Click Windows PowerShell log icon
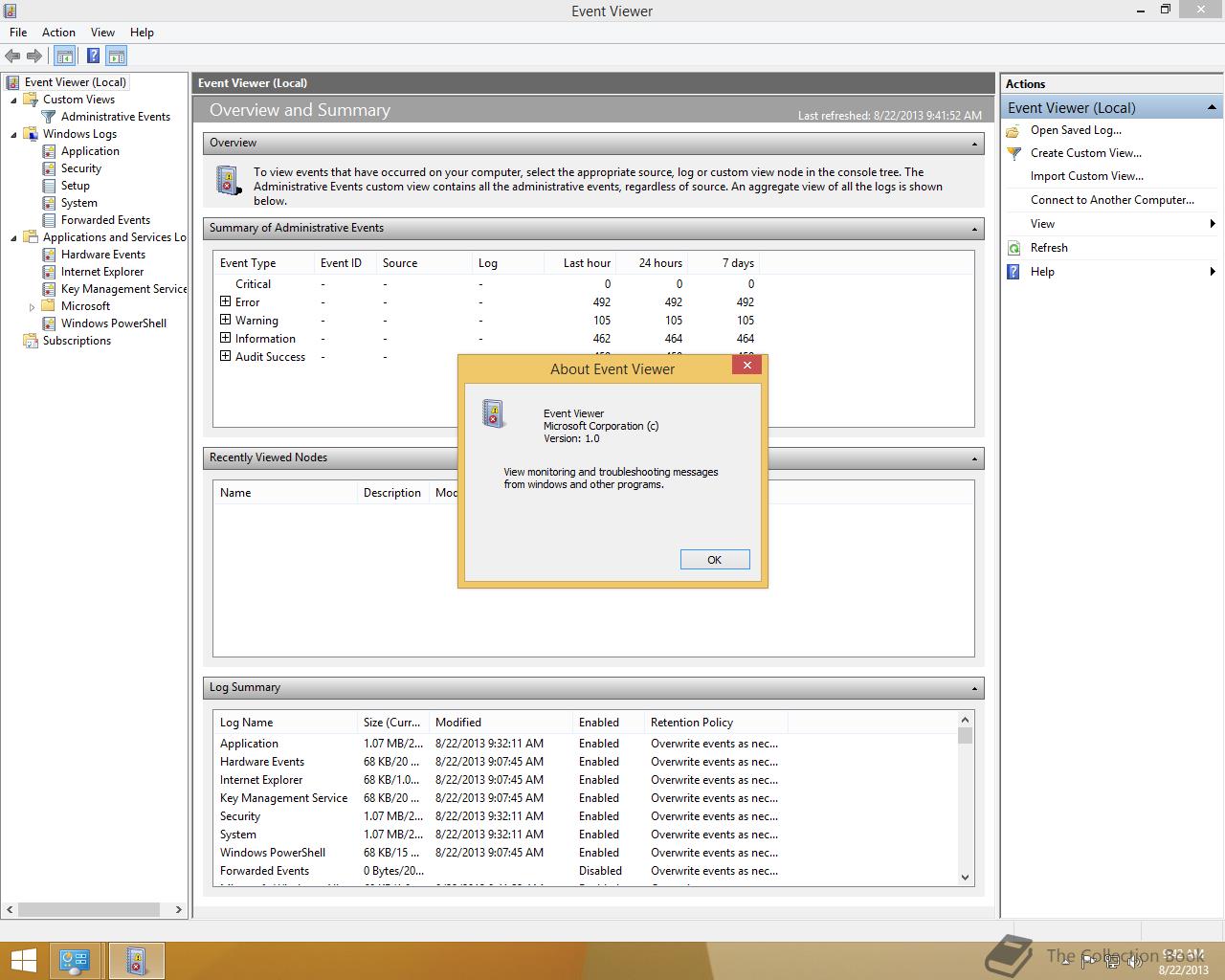 pyautogui.click(x=49, y=323)
